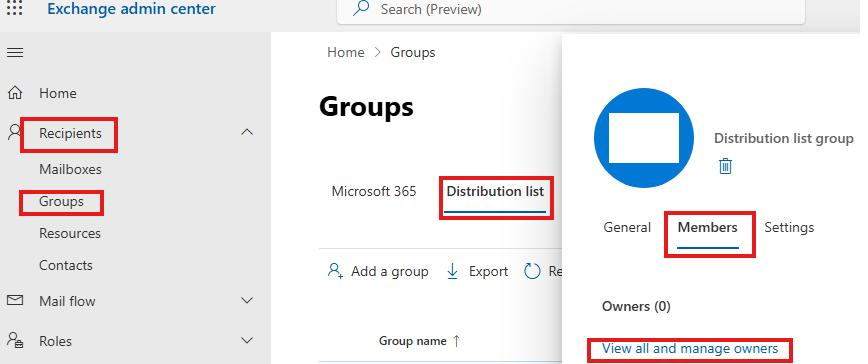Image resolution: width=868 pixels, height=364 pixels.
Task: Select Recipients in the sidebar
Action: coord(70,133)
